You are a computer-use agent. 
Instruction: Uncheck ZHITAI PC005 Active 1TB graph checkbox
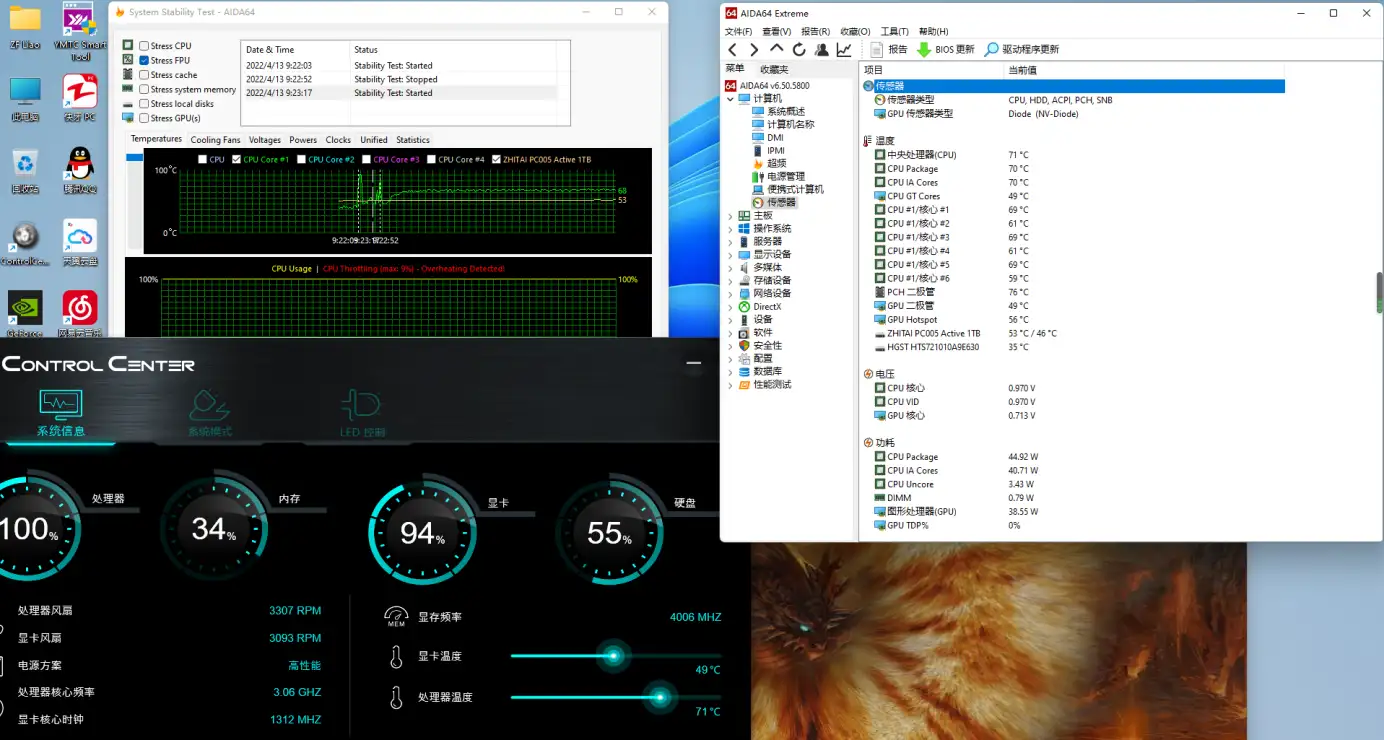(497, 159)
